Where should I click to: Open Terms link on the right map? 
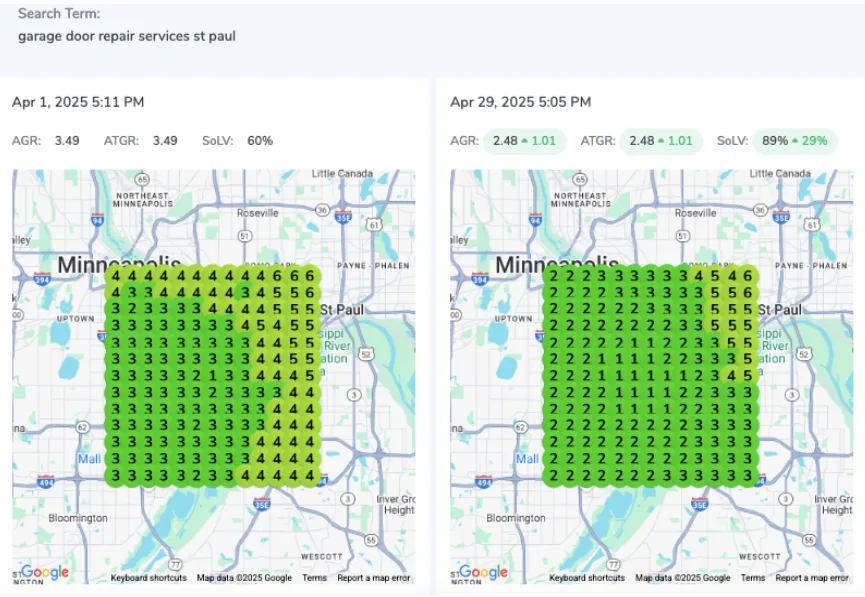tap(753, 578)
